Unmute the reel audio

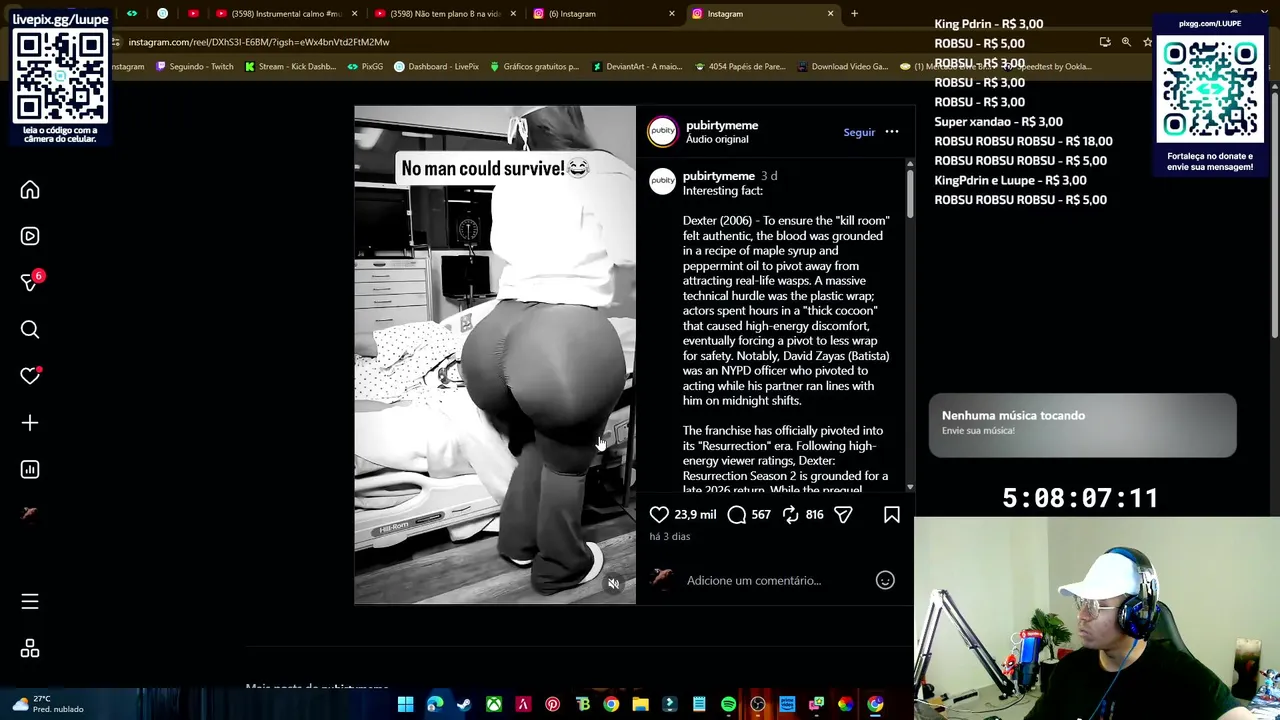click(614, 584)
